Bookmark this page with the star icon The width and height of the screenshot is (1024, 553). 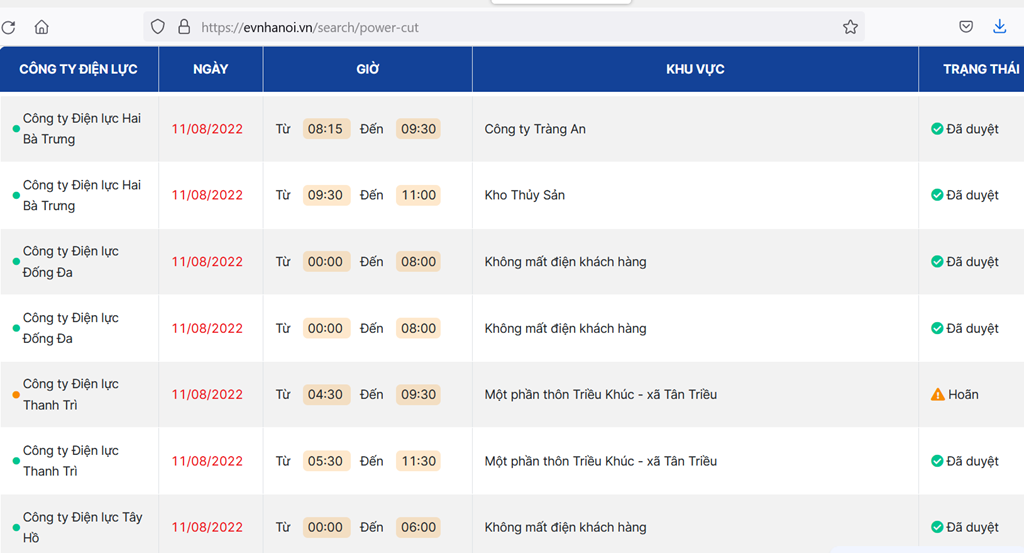(850, 27)
